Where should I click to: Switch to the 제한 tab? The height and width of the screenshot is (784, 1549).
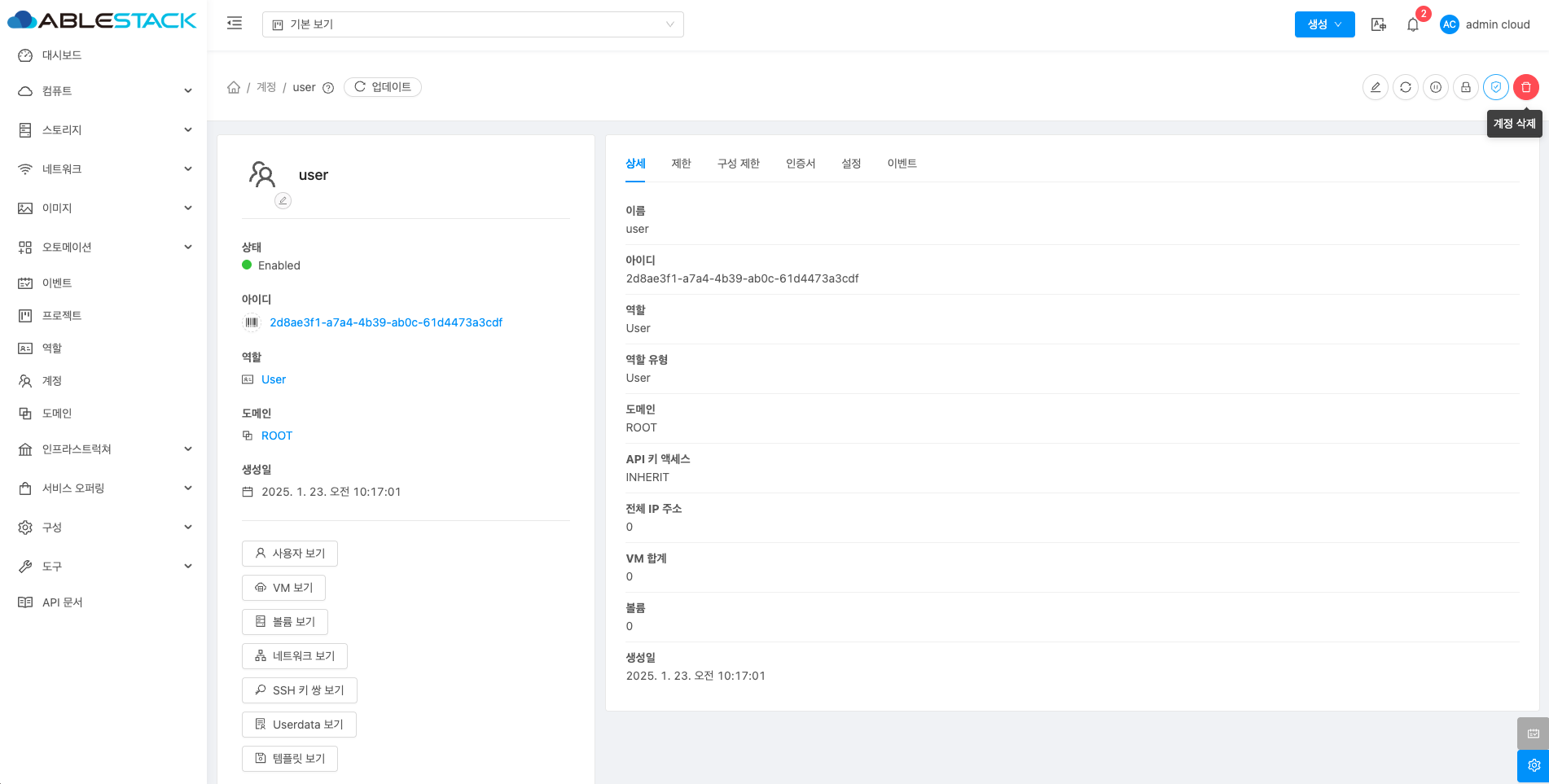click(681, 164)
